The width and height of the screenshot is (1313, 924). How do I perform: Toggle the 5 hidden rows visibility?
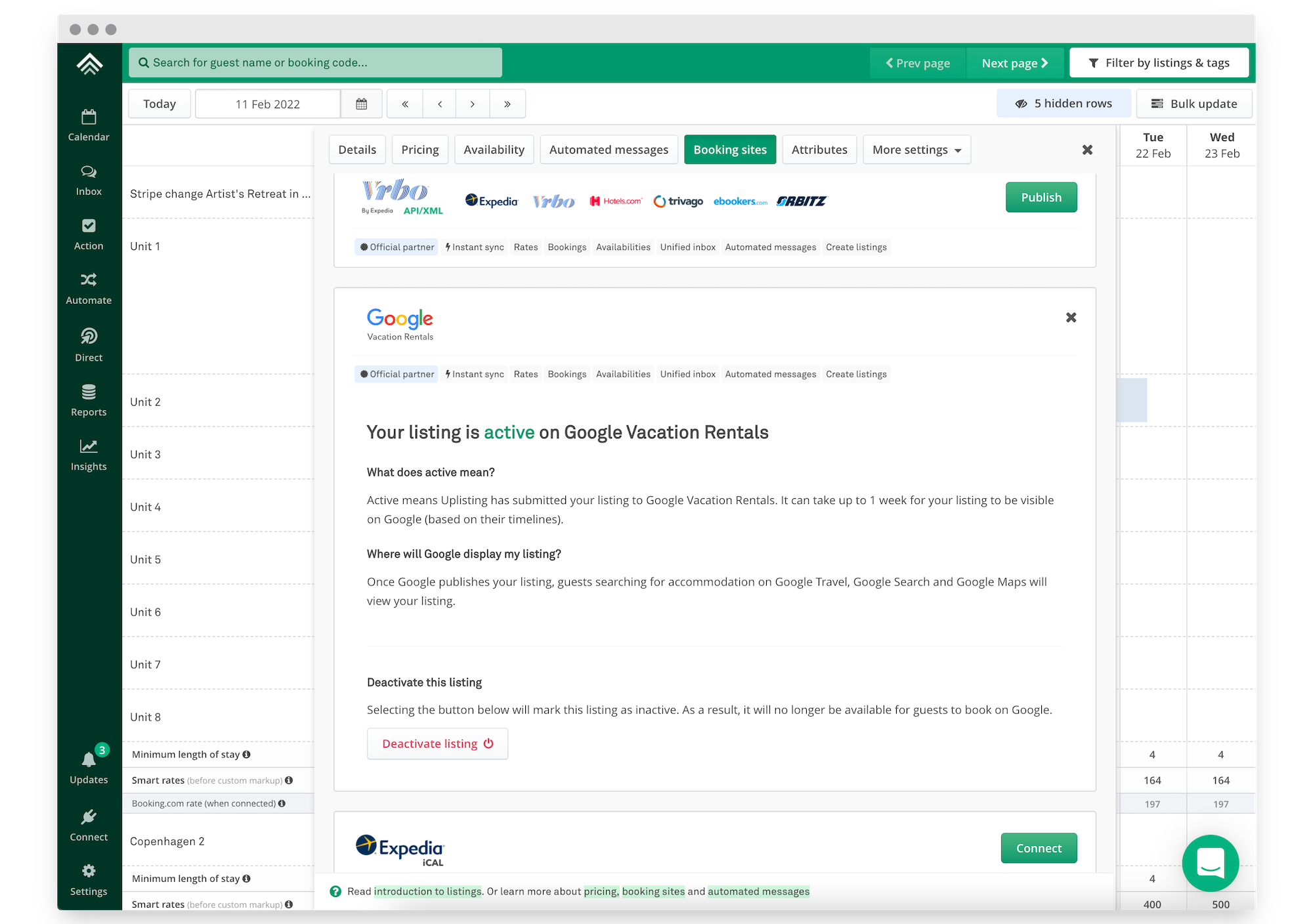click(1064, 104)
